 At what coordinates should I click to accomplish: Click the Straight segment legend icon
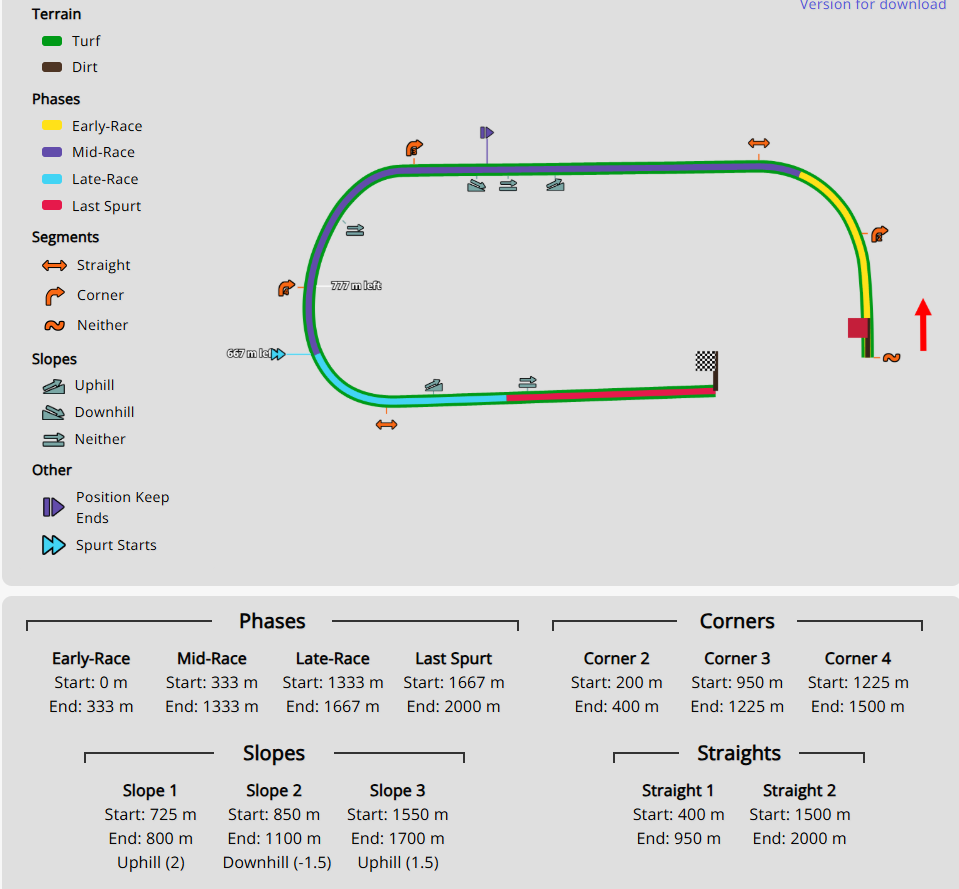pos(54,265)
